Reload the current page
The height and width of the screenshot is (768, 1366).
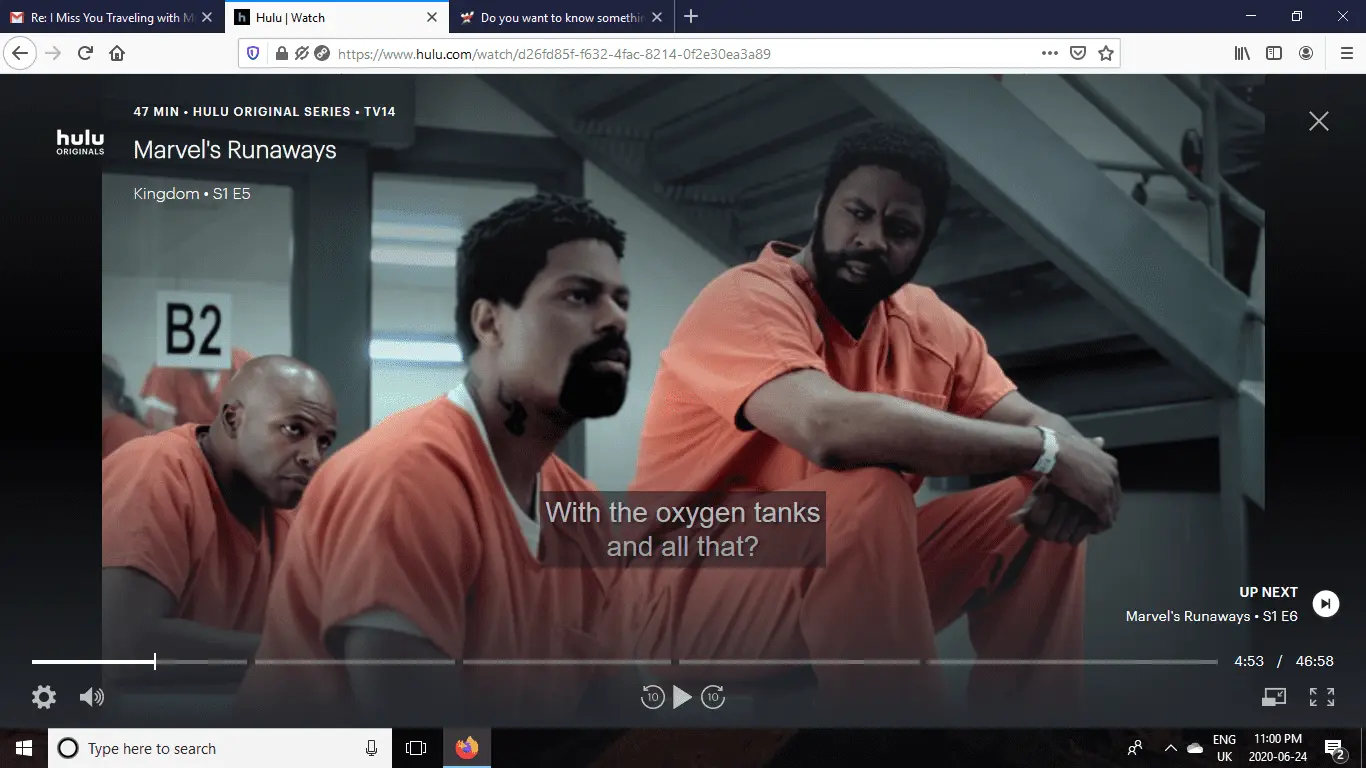tap(85, 54)
